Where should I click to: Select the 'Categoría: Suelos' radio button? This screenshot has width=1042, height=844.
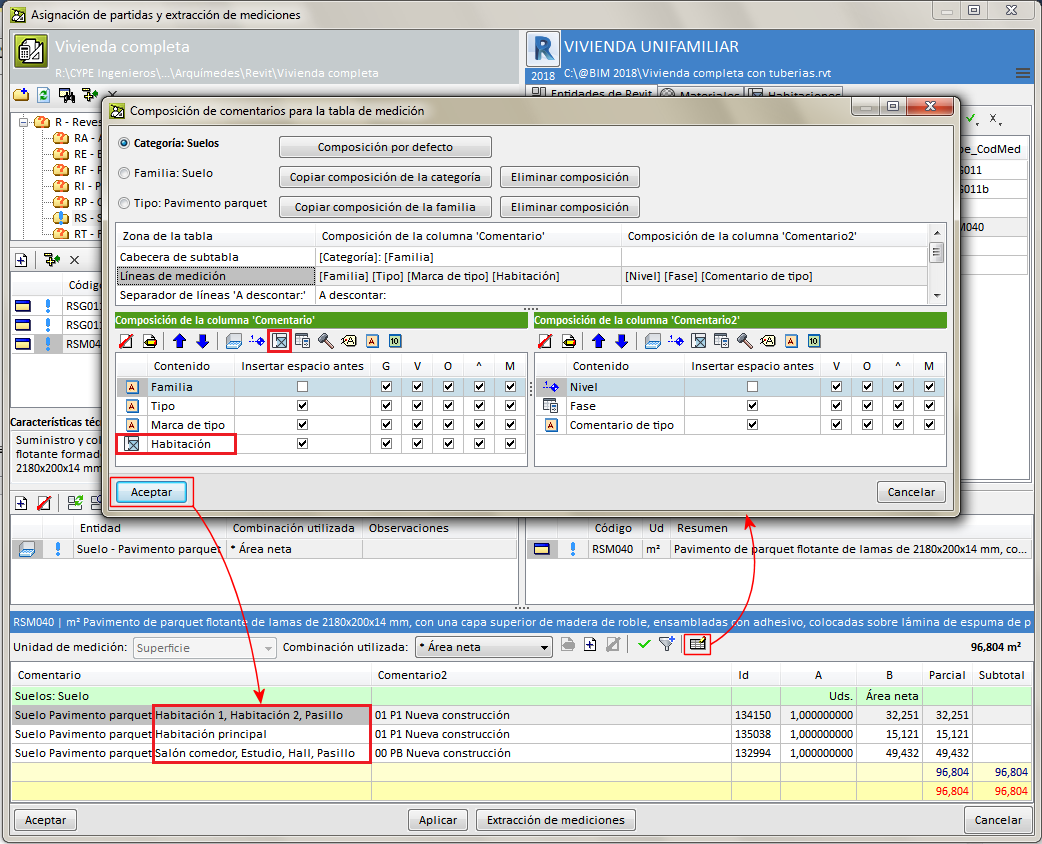tap(124, 144)
